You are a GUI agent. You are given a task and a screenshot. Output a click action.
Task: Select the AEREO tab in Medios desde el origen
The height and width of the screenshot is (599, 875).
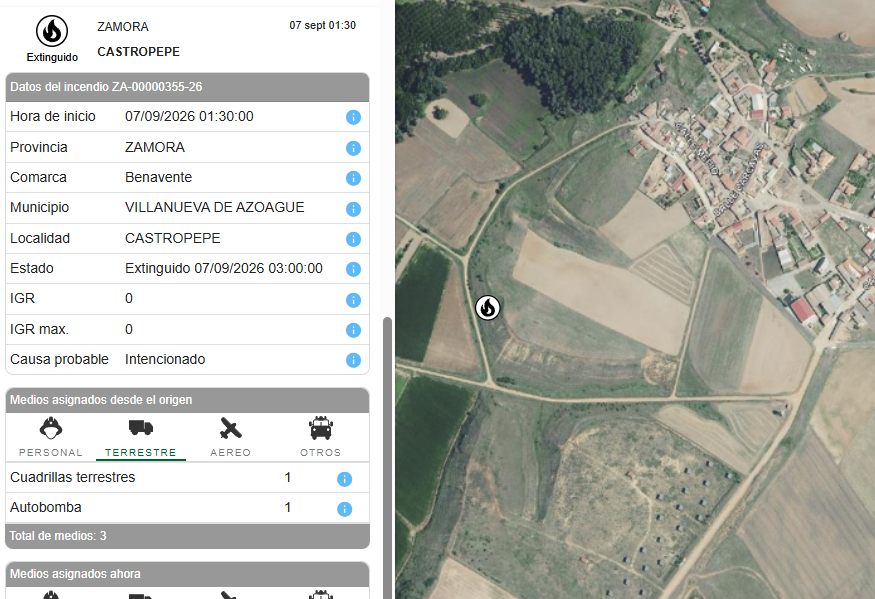(230, 437)
